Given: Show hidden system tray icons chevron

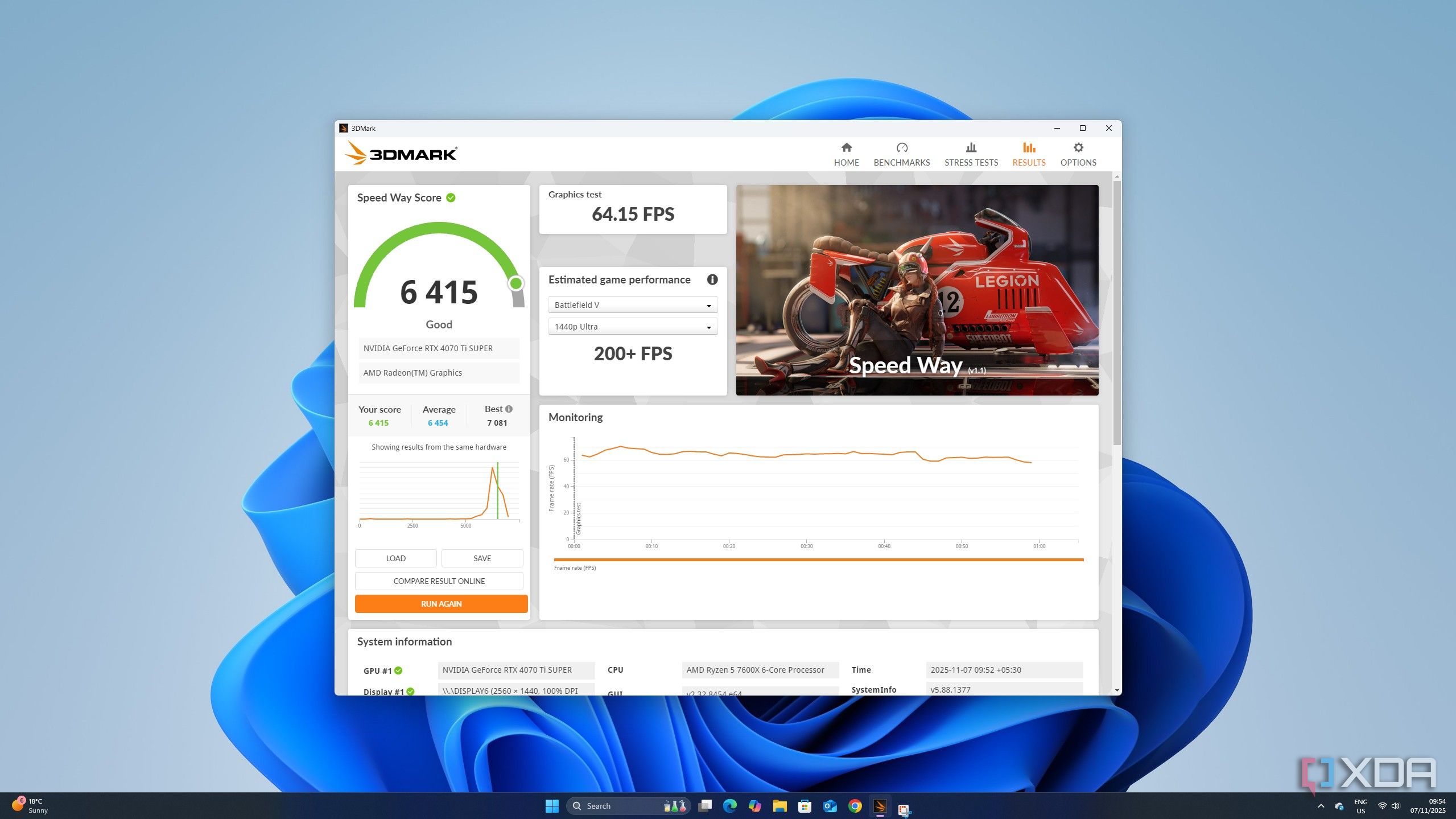Looking at the screenshot, I should point(1321,806).
